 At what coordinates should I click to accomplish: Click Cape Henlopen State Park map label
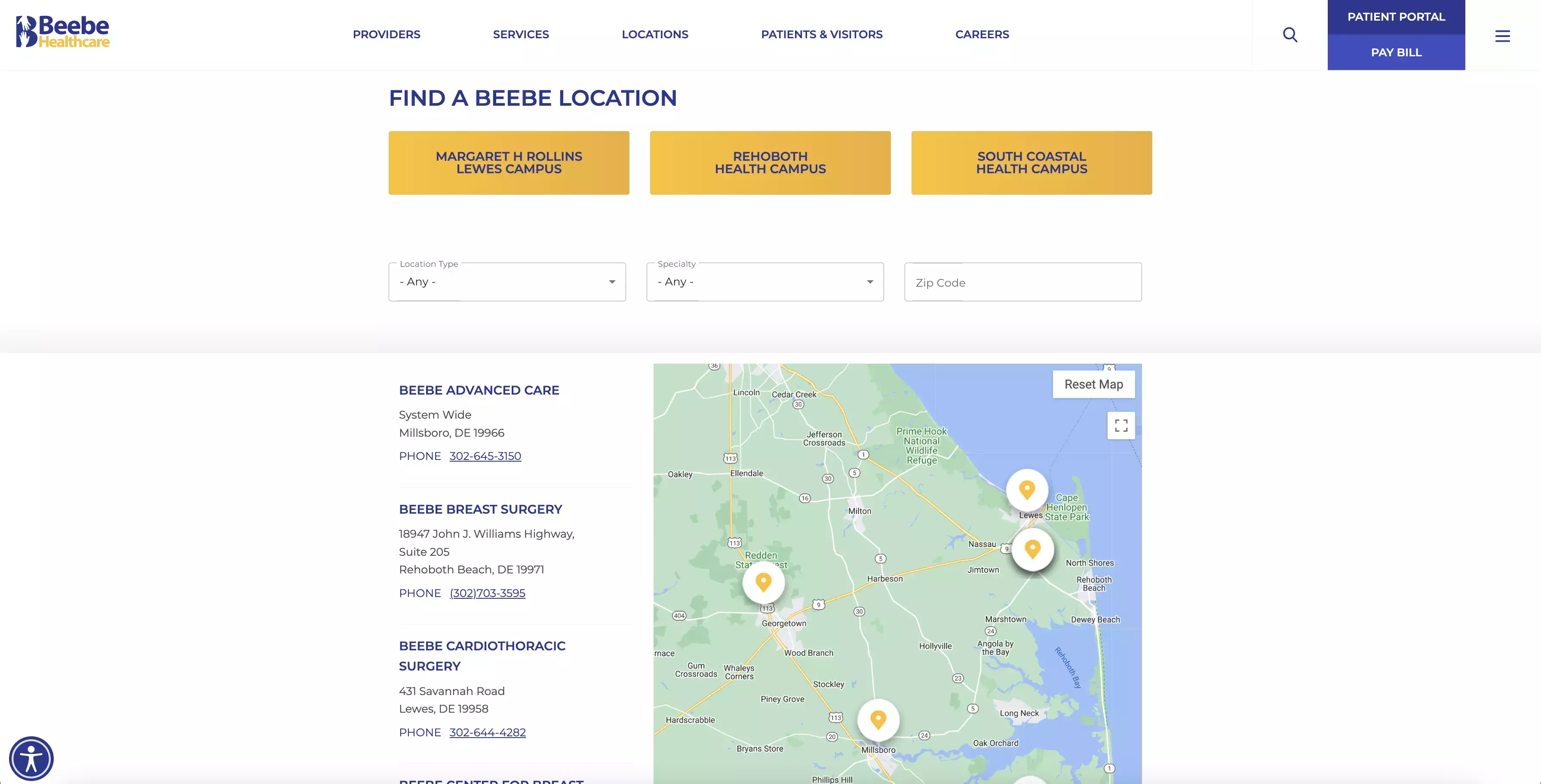tap(1067, 507)
